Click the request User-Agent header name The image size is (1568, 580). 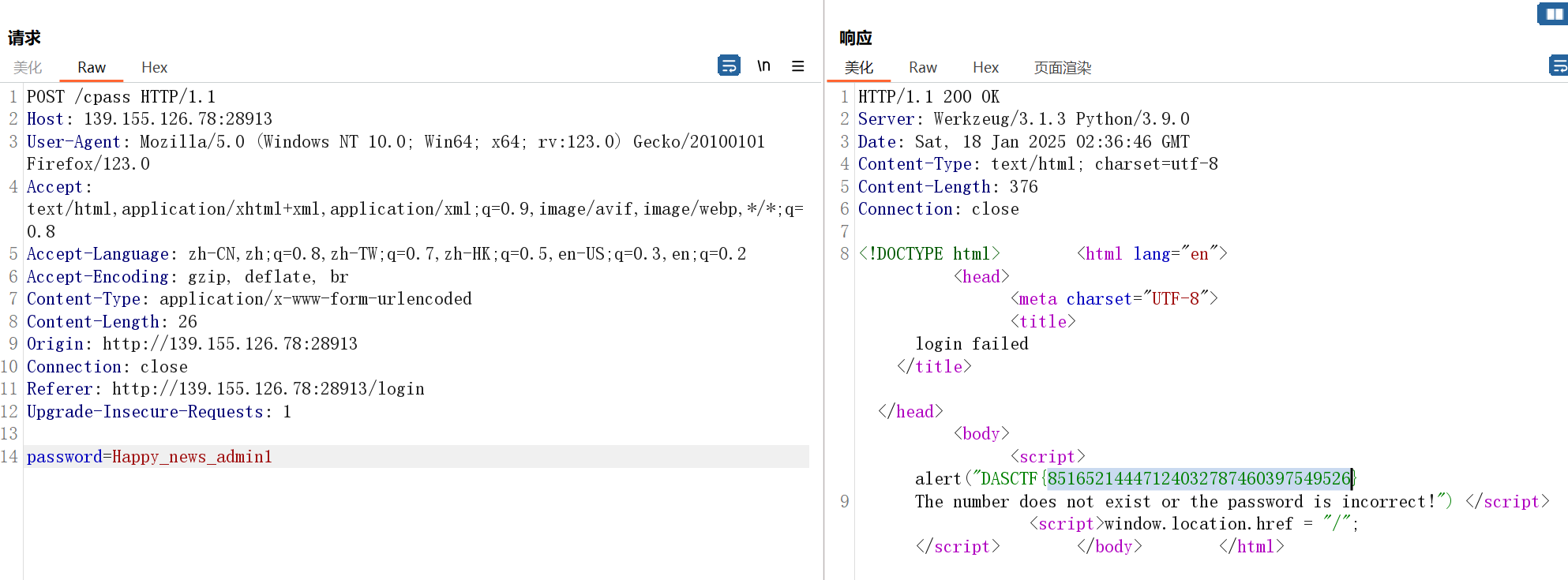[x=73, y=142]
